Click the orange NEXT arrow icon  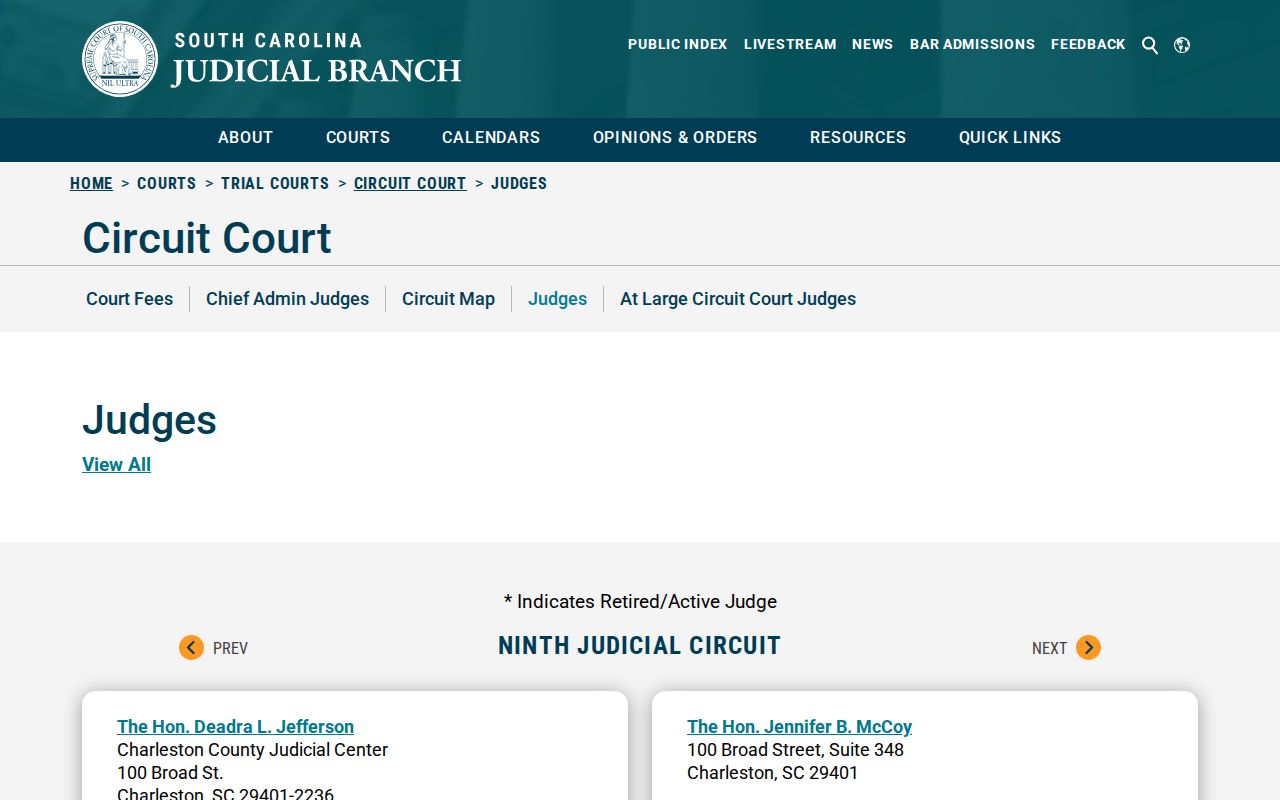tap(1088, 648)
